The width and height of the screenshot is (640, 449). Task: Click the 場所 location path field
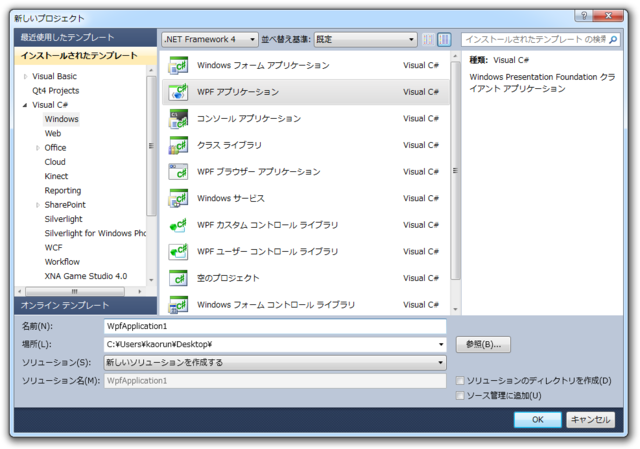[275, 345]
